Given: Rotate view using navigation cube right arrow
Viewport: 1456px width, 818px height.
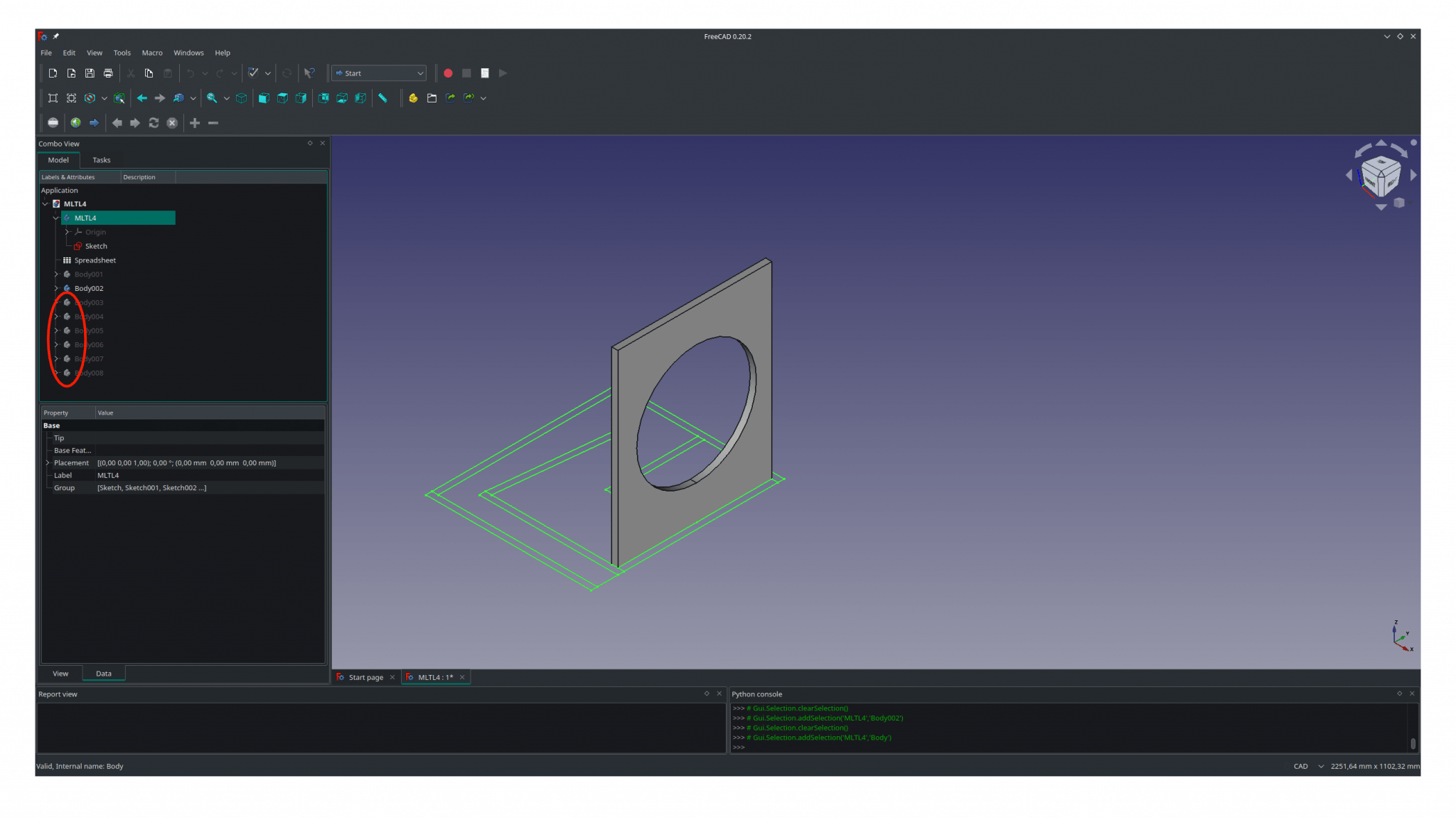Looking at the screenshot, I should pyautogui.click(x=1413, y=174).
